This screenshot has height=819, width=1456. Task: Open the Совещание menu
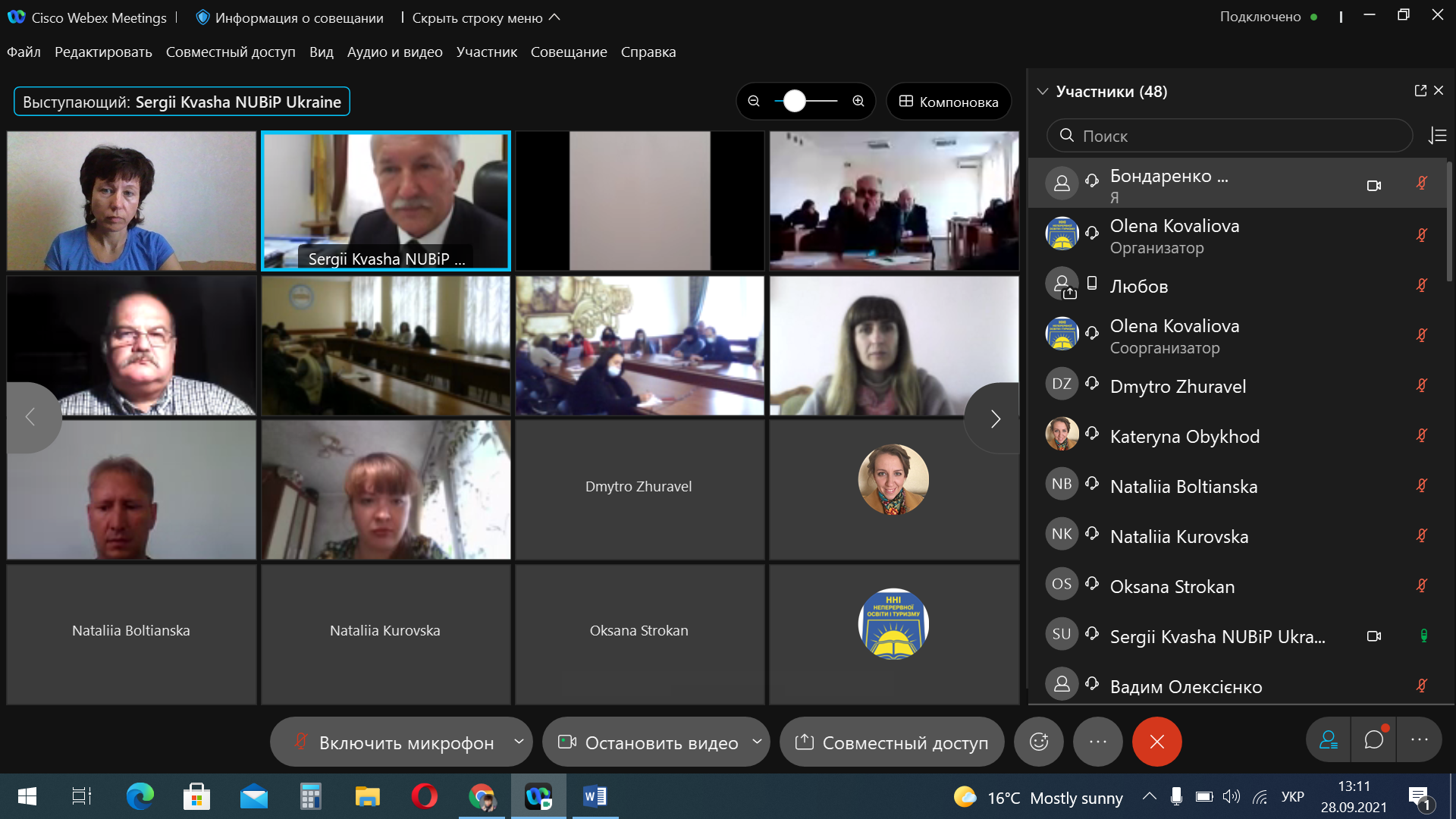pyautogui.click(x=569, y=52)
